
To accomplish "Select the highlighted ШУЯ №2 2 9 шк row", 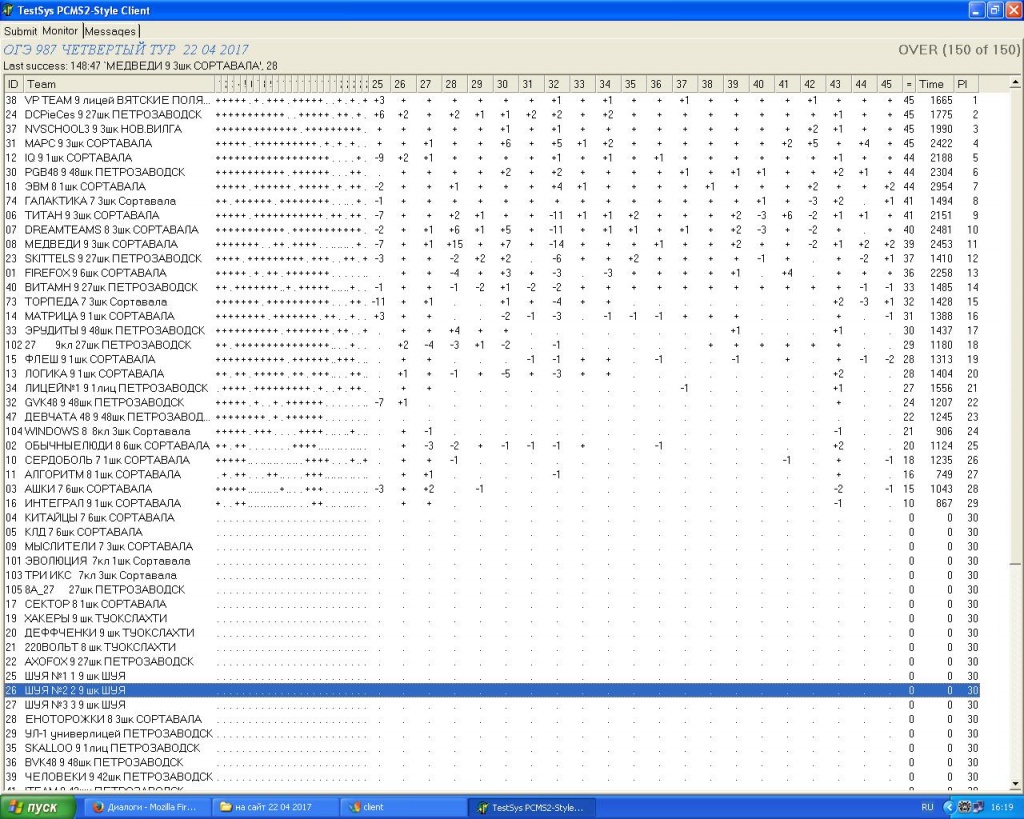I will (x=491, y=690).
